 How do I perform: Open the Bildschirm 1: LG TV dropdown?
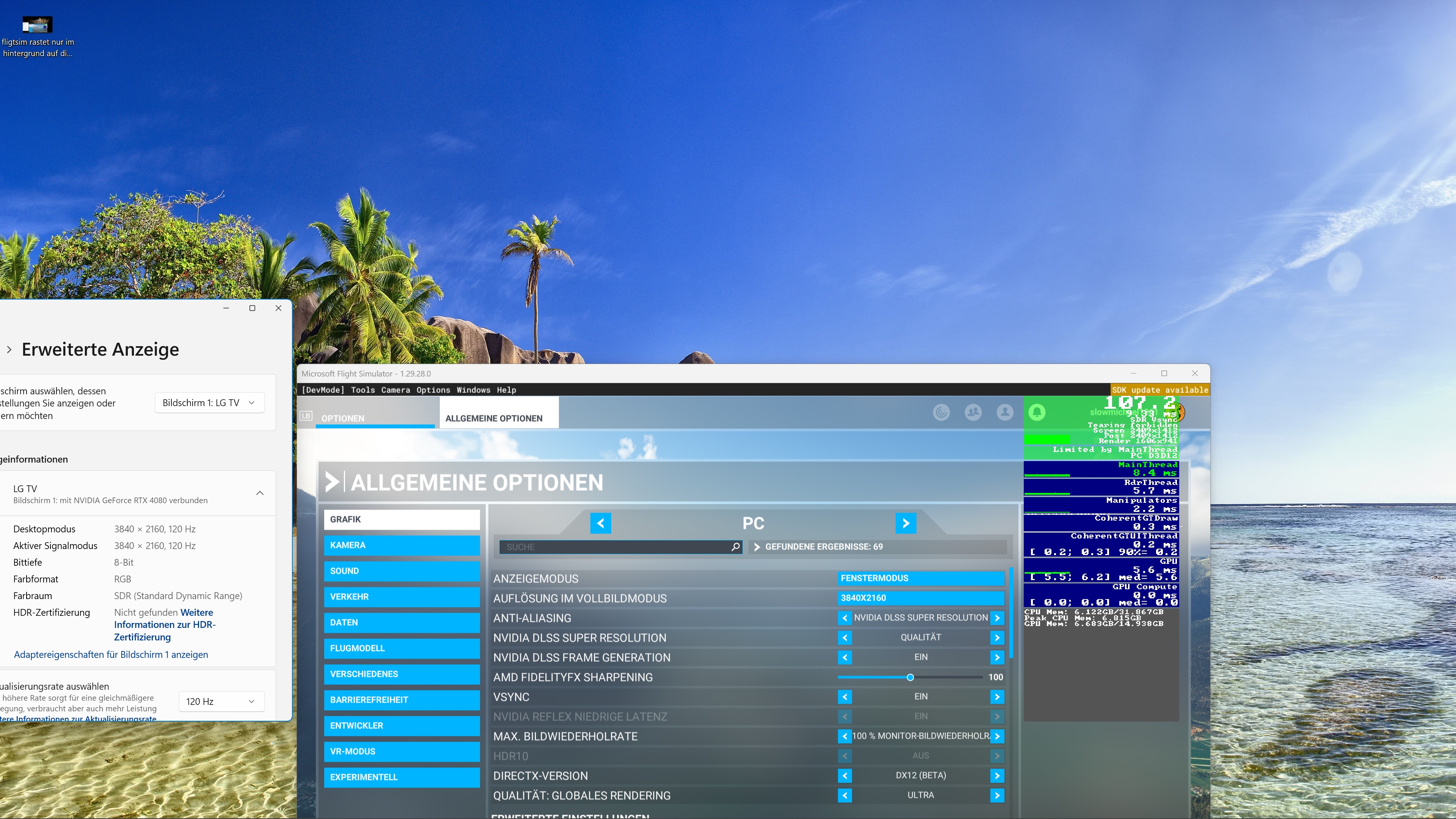pyautogui.click(x=209, y=402)
